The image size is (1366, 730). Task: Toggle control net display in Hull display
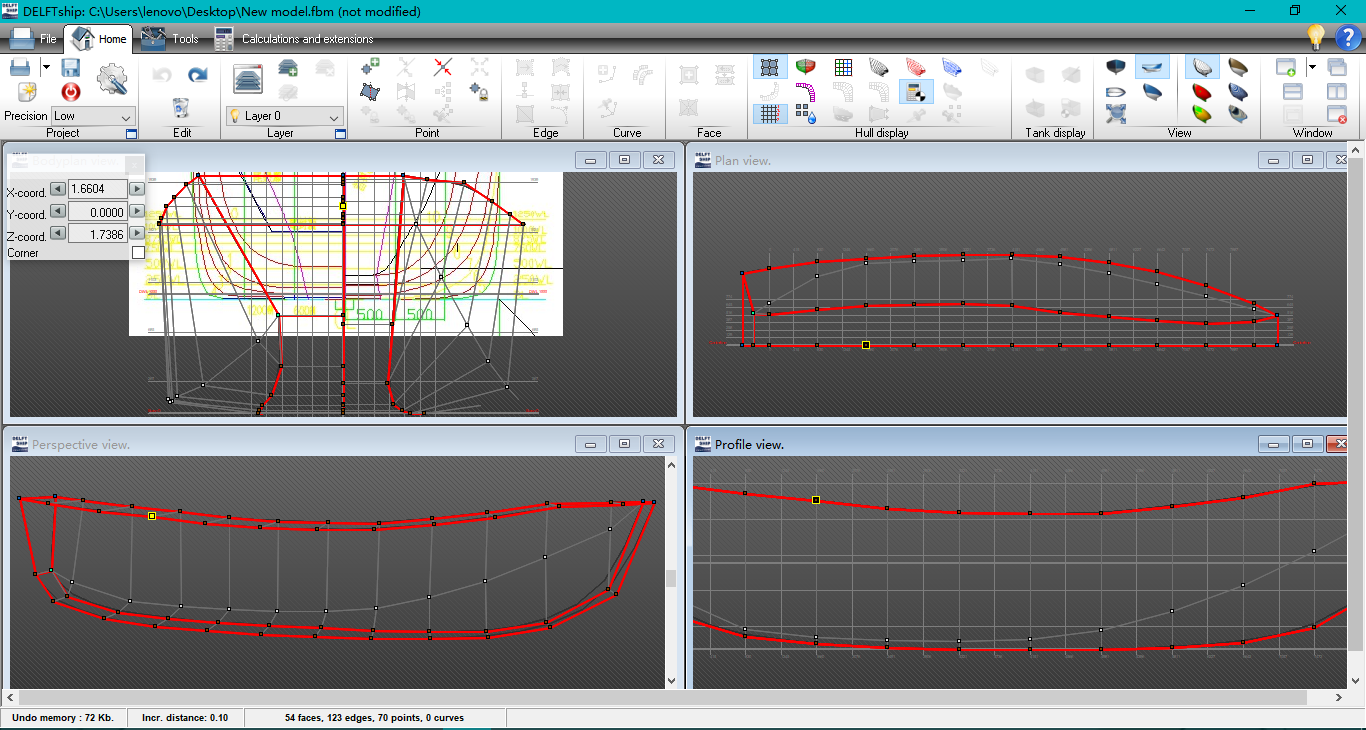(769, 67)
